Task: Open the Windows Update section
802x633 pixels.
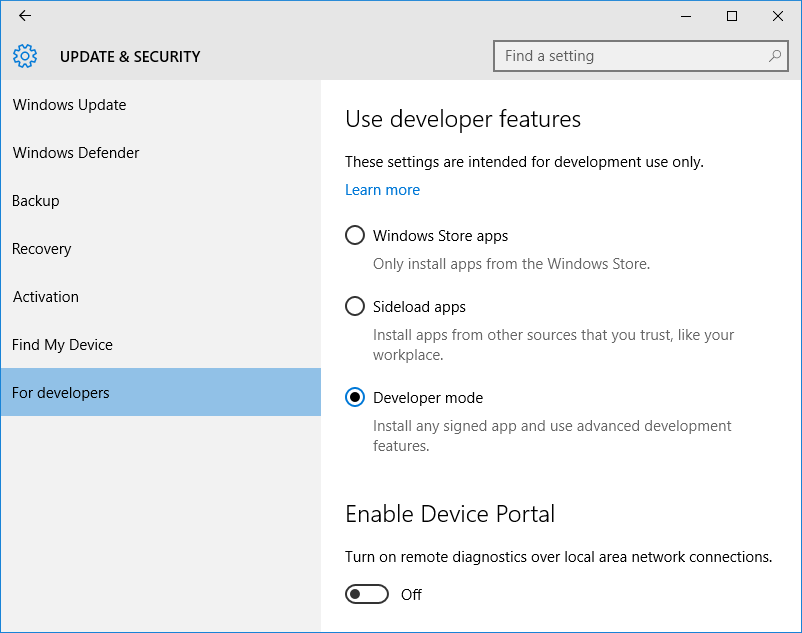Action: point(70,105)
